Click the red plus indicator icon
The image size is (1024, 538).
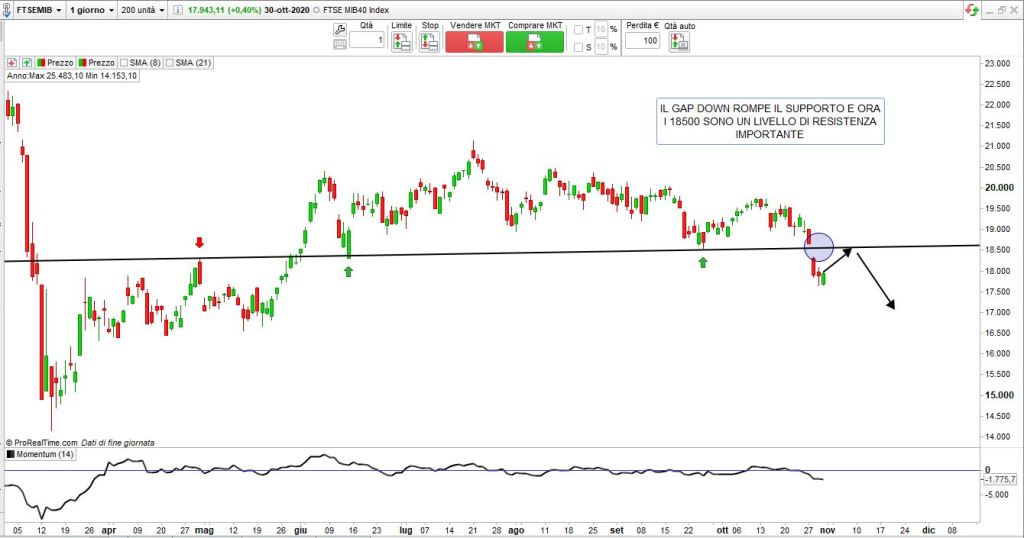(x=11, y=62)
